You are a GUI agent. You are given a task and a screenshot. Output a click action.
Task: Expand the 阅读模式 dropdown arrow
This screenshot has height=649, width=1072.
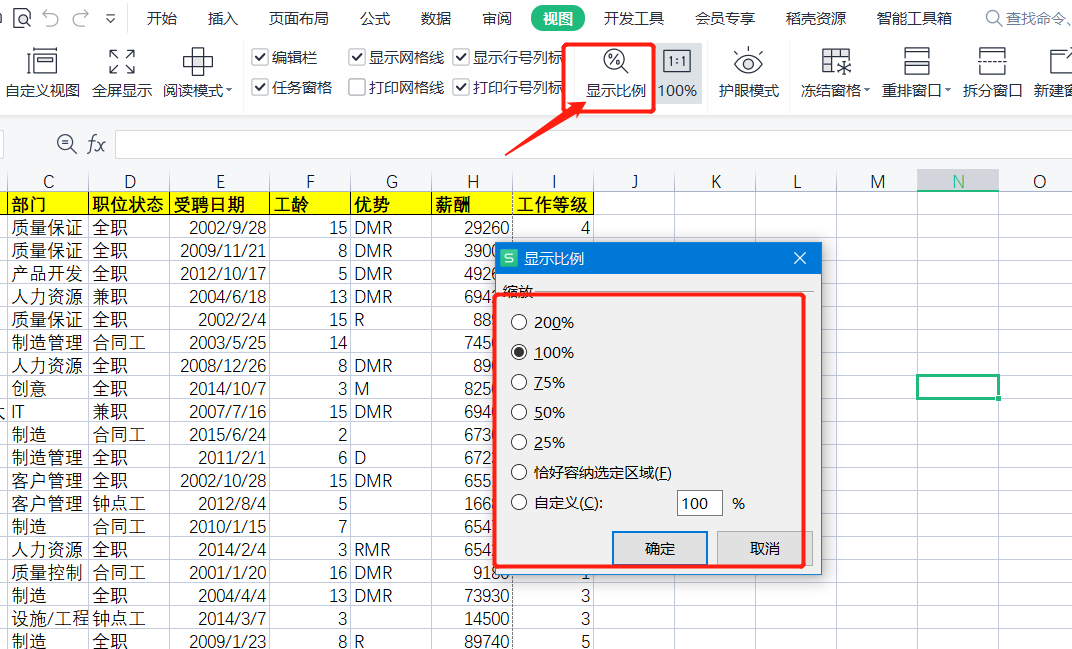[x=229, y=90]
